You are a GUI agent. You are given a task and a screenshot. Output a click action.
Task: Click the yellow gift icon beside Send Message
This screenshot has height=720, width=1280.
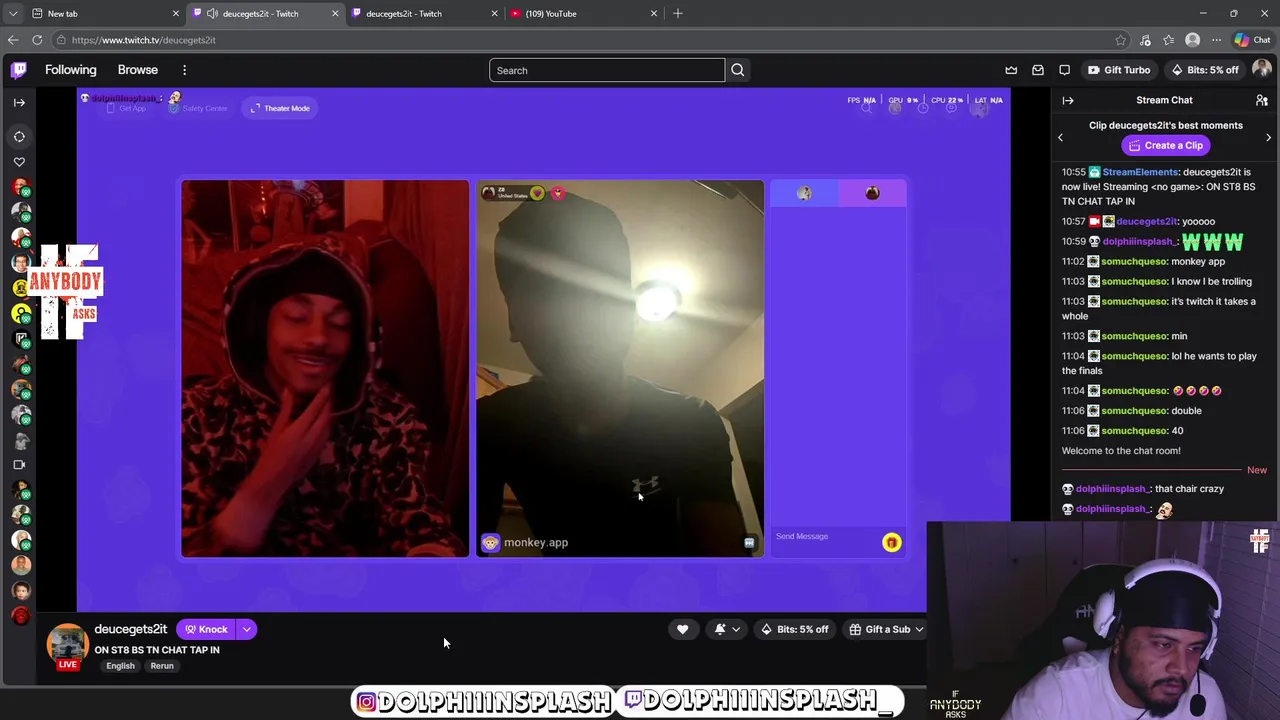point(892,542)
